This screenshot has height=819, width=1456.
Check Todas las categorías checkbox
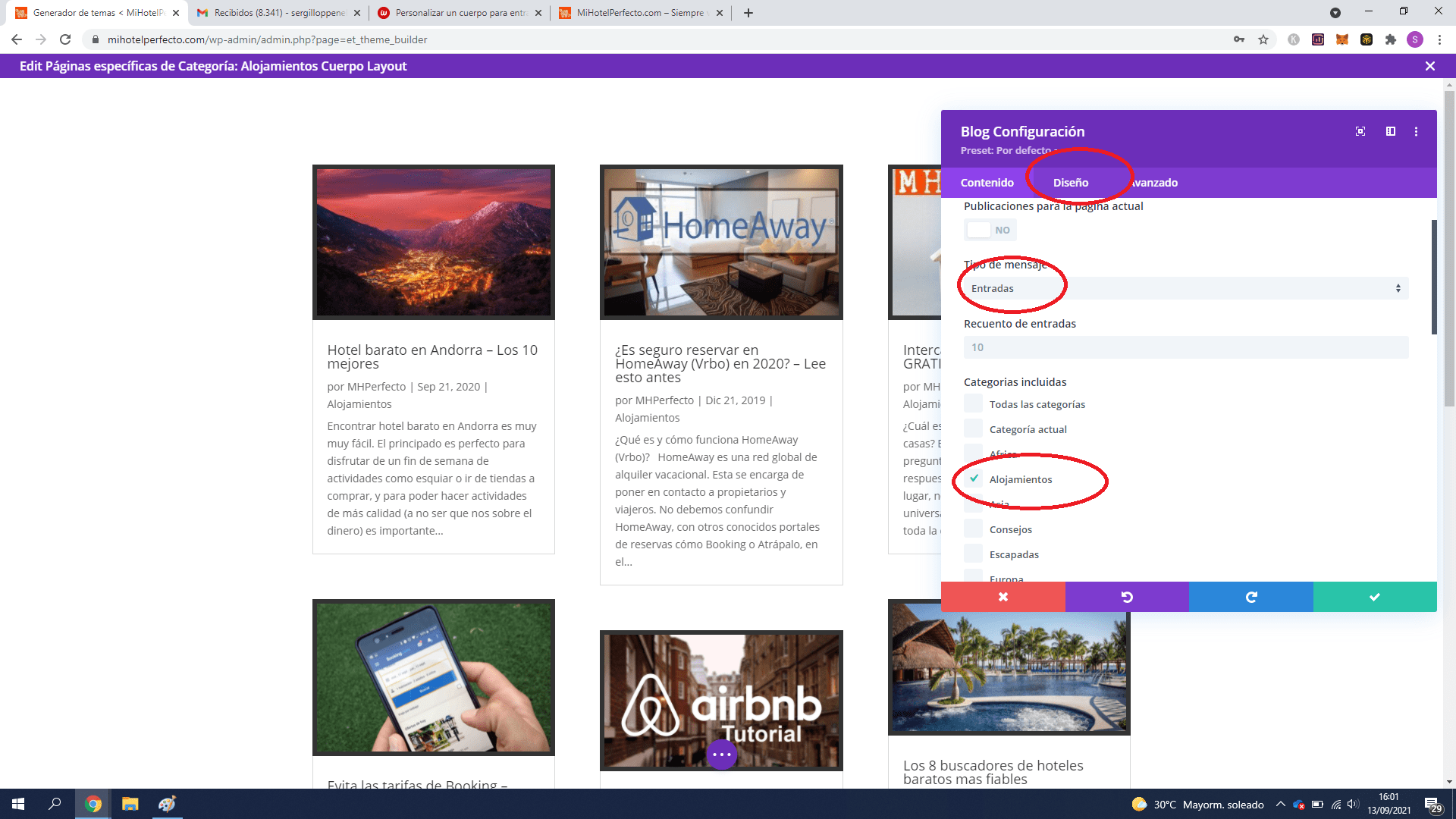pos(974,403)
